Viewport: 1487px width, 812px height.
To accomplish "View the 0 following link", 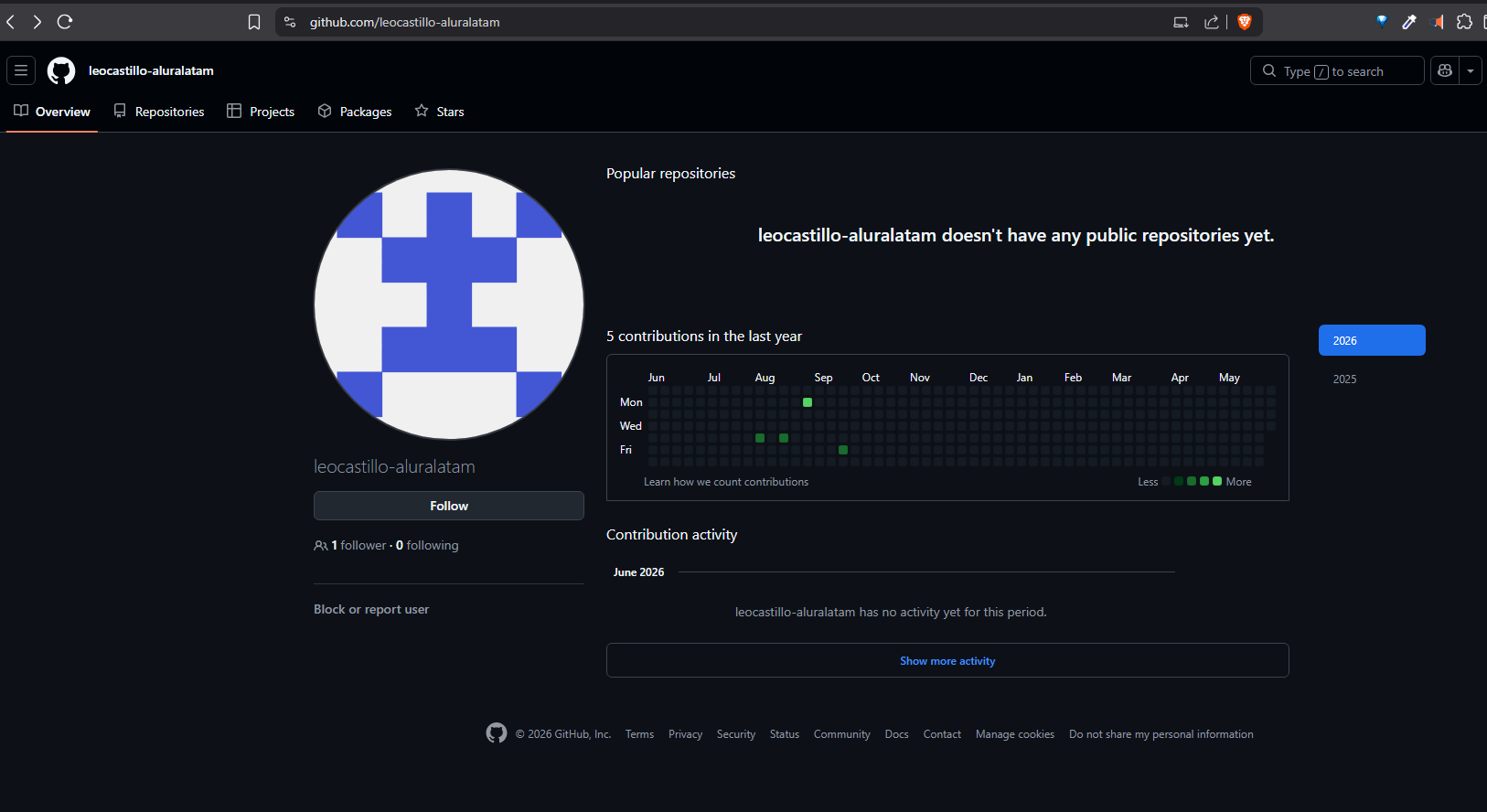I will (427, 545).
